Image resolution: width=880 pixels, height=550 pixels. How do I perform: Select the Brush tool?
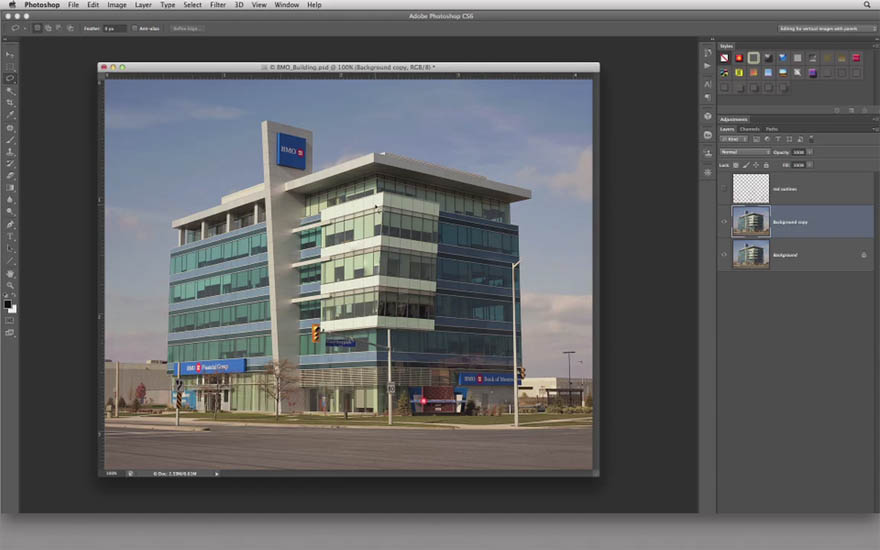(10, 140)
